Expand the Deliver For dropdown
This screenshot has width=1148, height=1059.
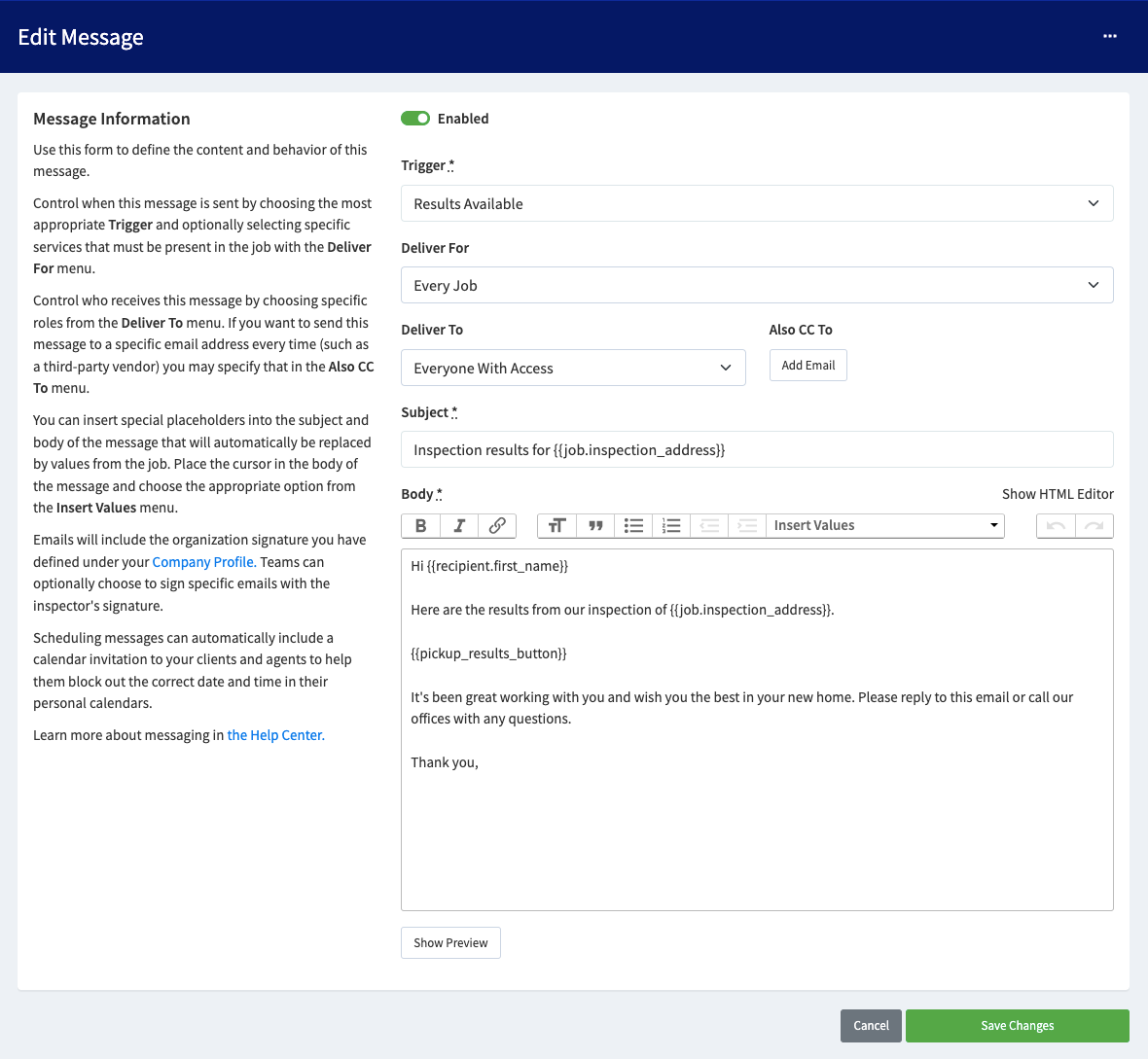click(757, 286)
